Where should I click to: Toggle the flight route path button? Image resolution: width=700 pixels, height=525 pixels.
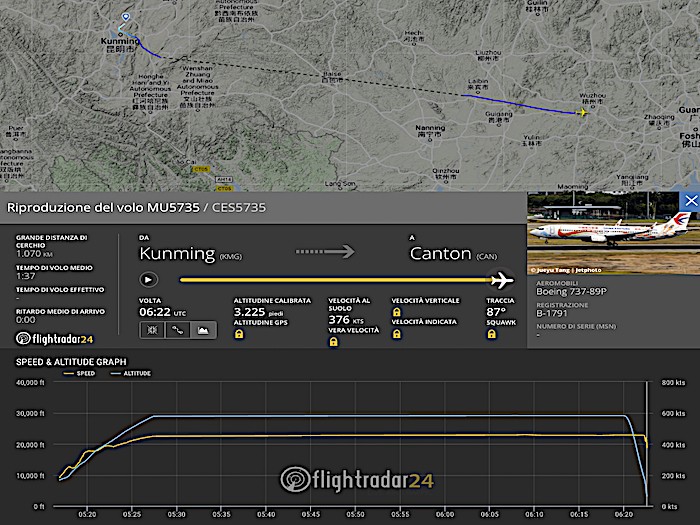(178, 330)
